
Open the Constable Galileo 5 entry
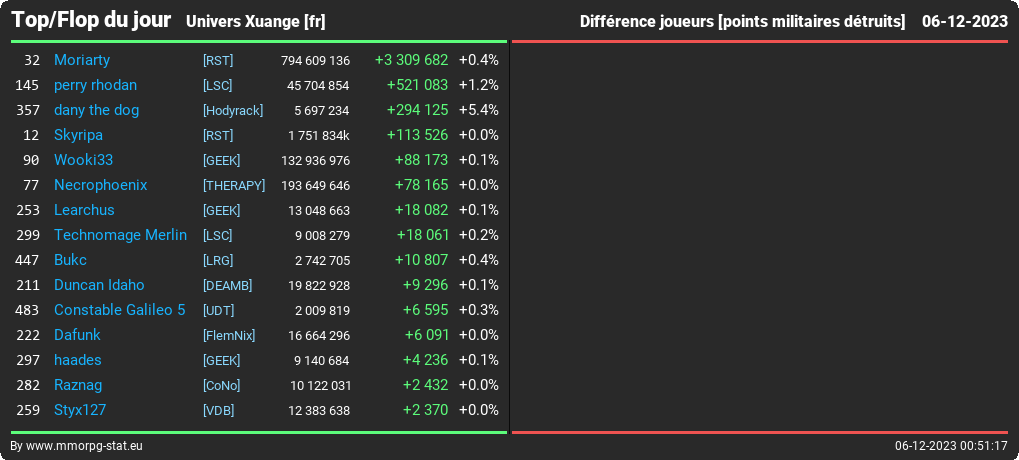point(120,310)
